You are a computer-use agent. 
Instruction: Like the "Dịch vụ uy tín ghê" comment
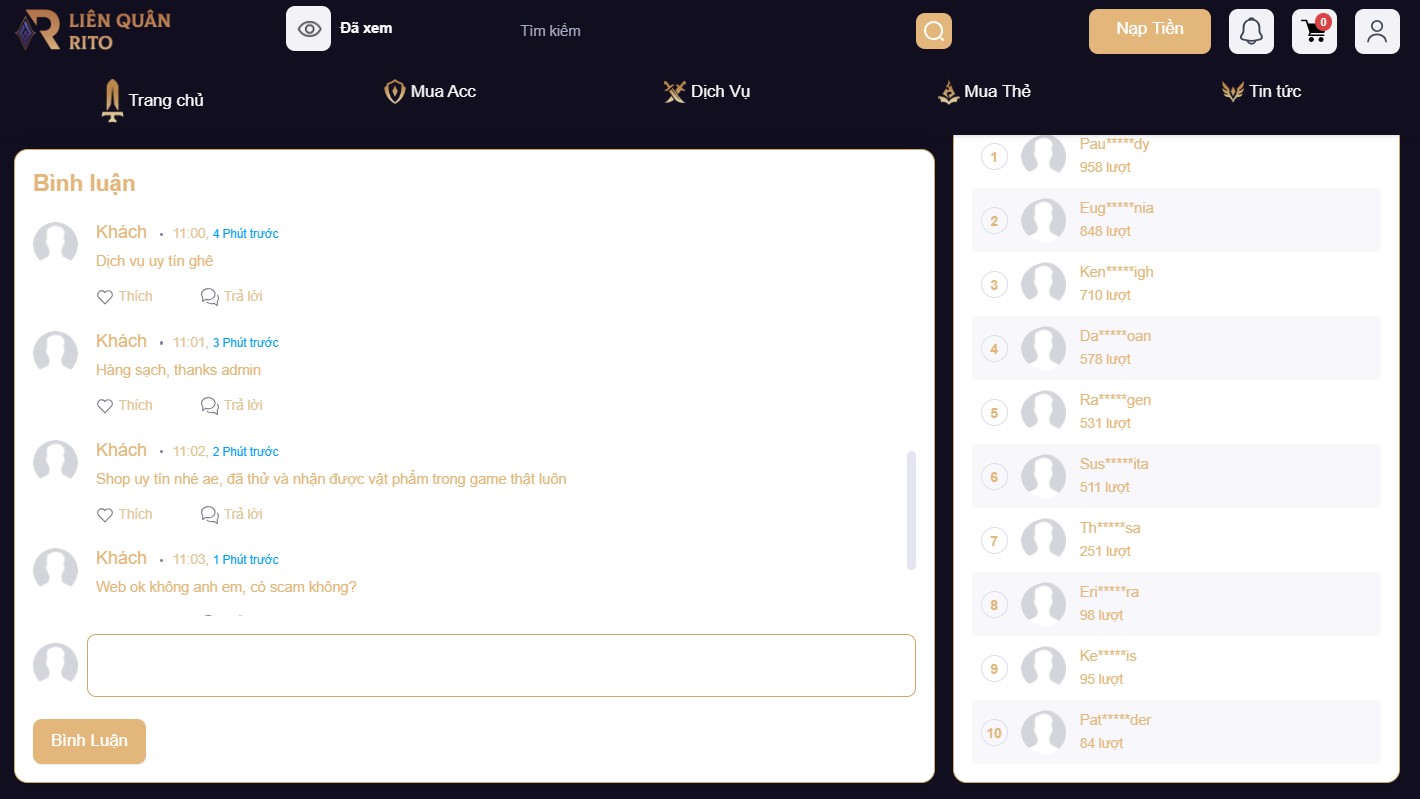pyautogui.click(x=124, y=296)
